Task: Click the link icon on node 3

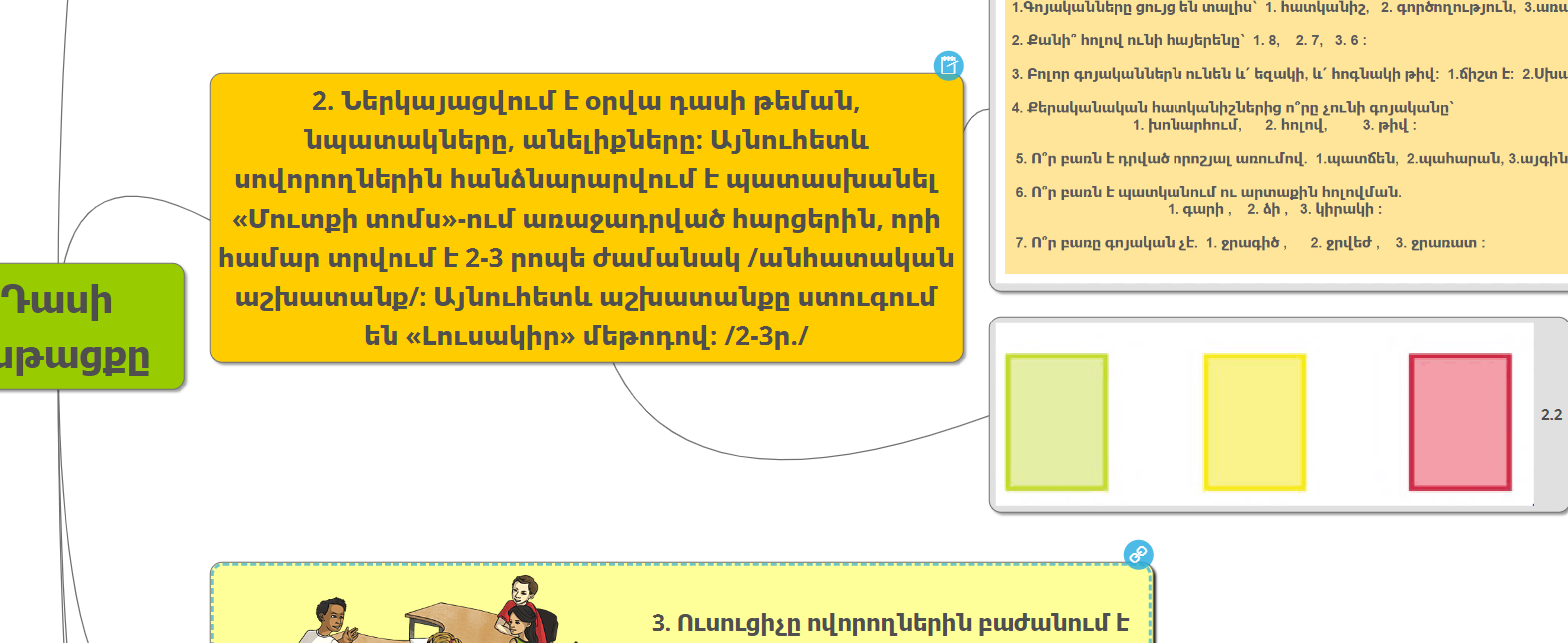Action: click(x=1138, y=554)
